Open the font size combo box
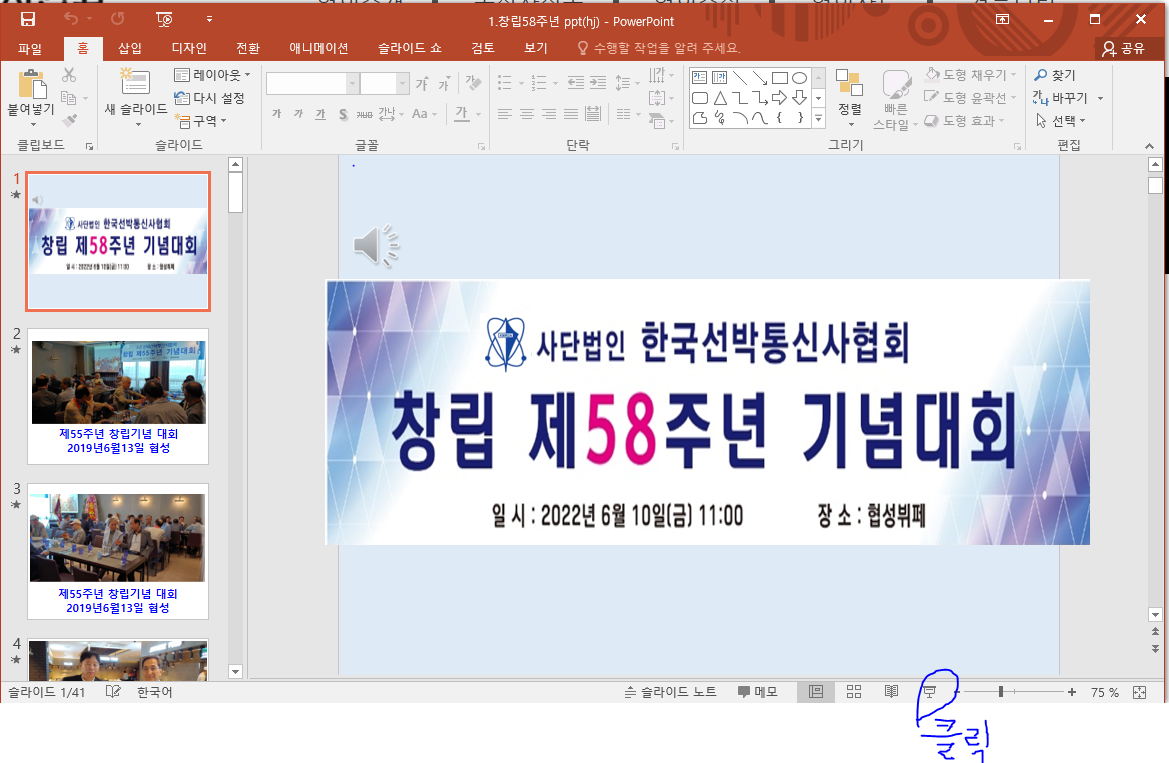 click(385, 83)
